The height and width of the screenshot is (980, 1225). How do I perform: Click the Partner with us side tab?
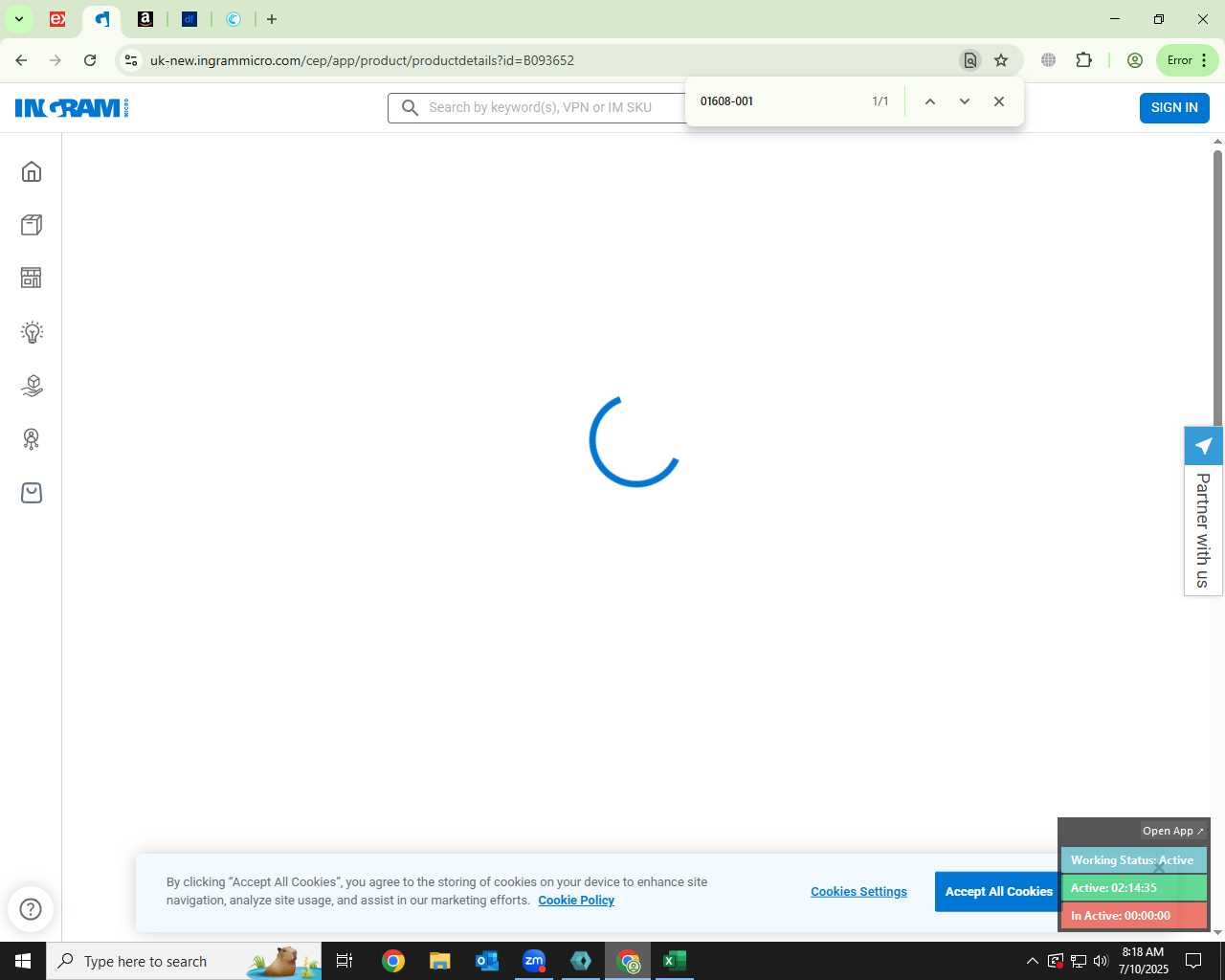(1203, 529)
